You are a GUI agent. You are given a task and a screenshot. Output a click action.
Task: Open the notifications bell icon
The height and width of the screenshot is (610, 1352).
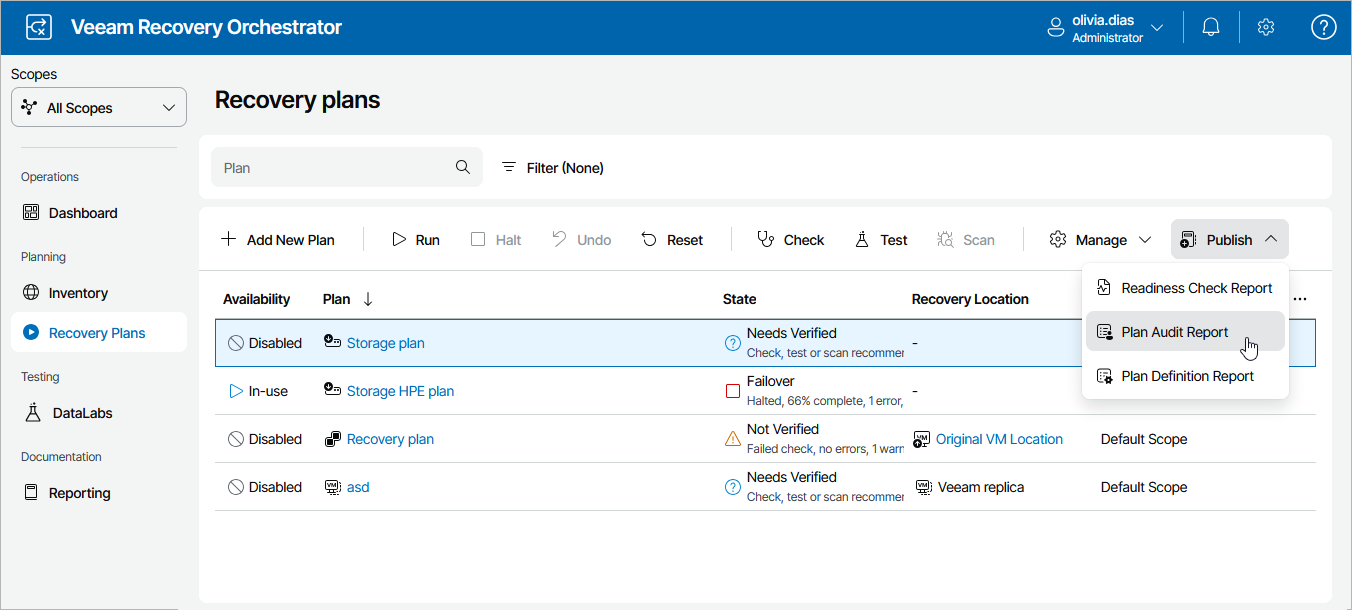pyautogui.click(x=1210, y=26)
